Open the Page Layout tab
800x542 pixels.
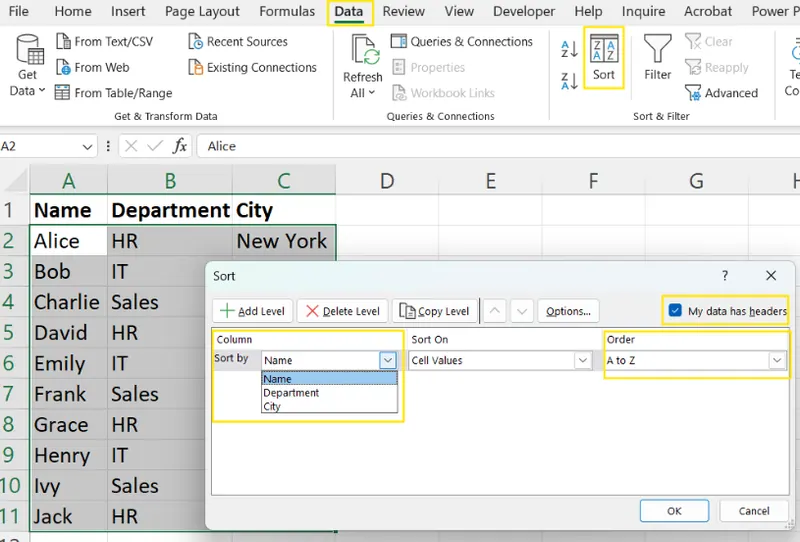click(x=202, y=12)
